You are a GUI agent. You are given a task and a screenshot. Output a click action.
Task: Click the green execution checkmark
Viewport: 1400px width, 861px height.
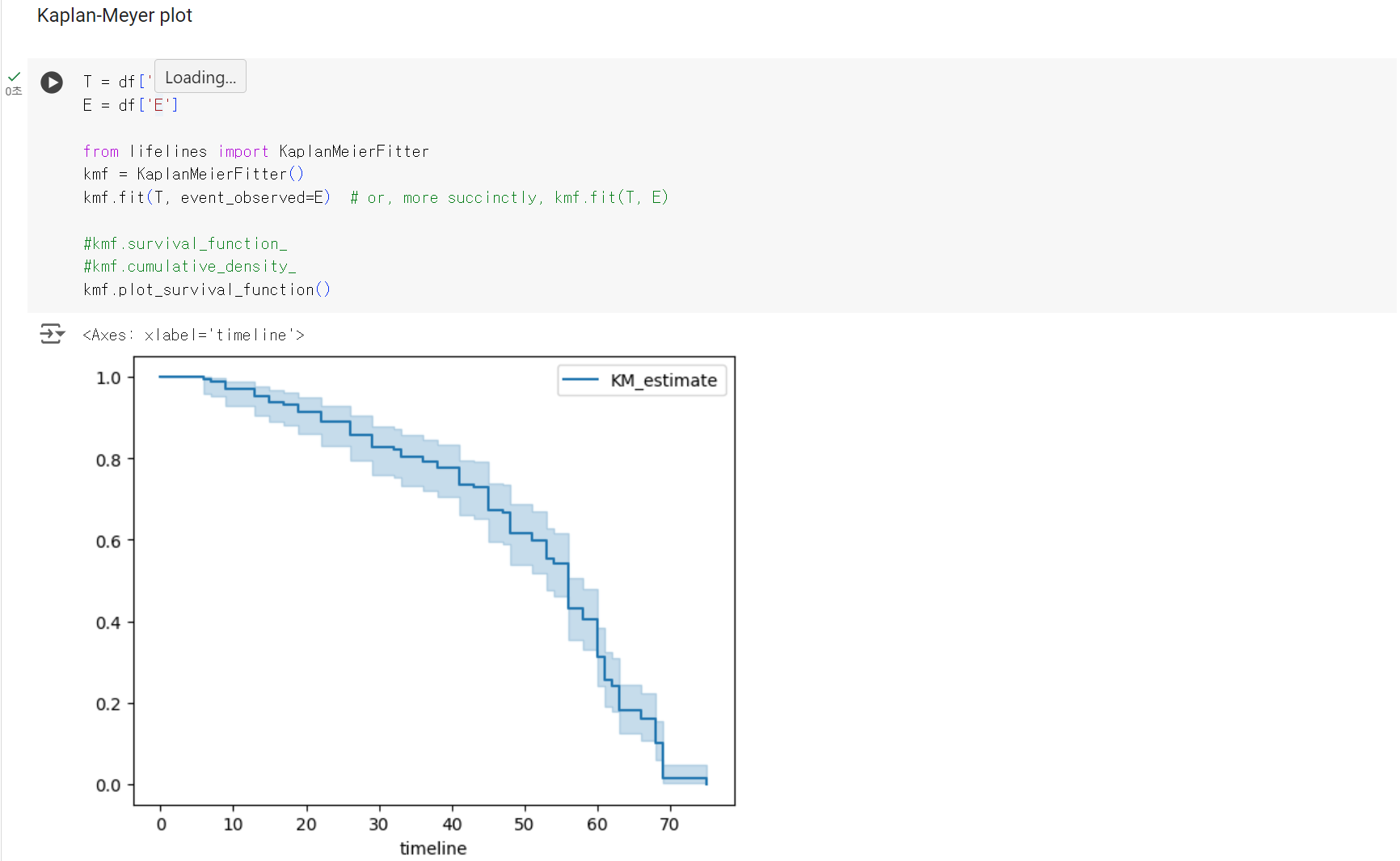pos(14,77)
